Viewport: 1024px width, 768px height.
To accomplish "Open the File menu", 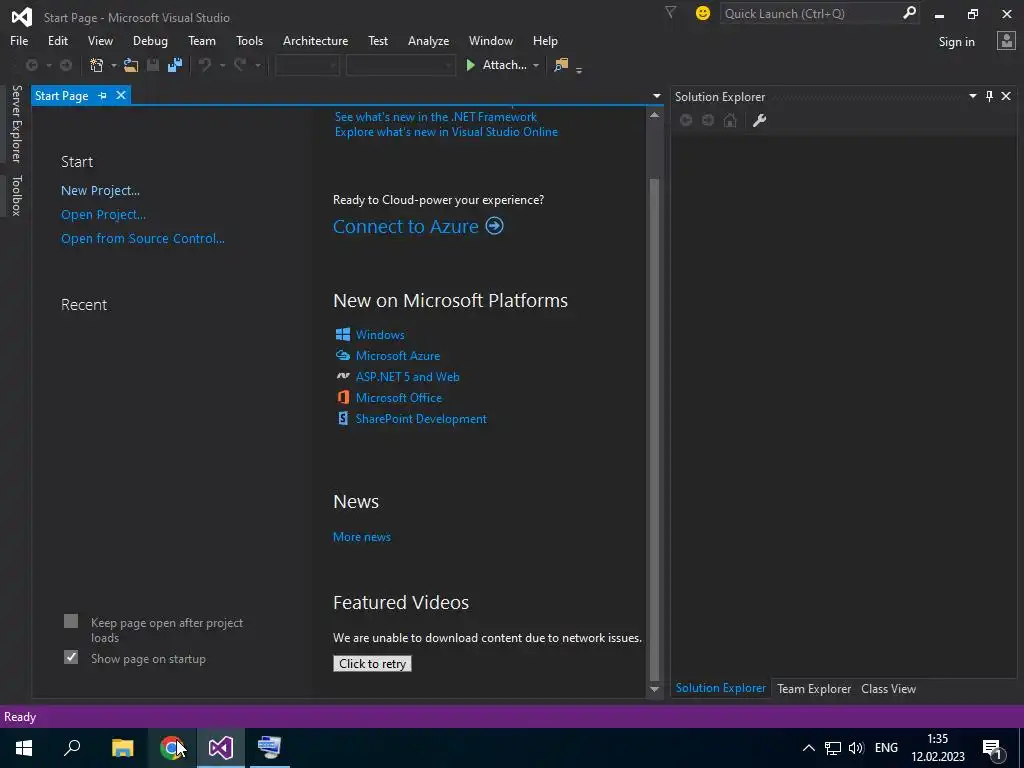I will click(x=19, y=40).
